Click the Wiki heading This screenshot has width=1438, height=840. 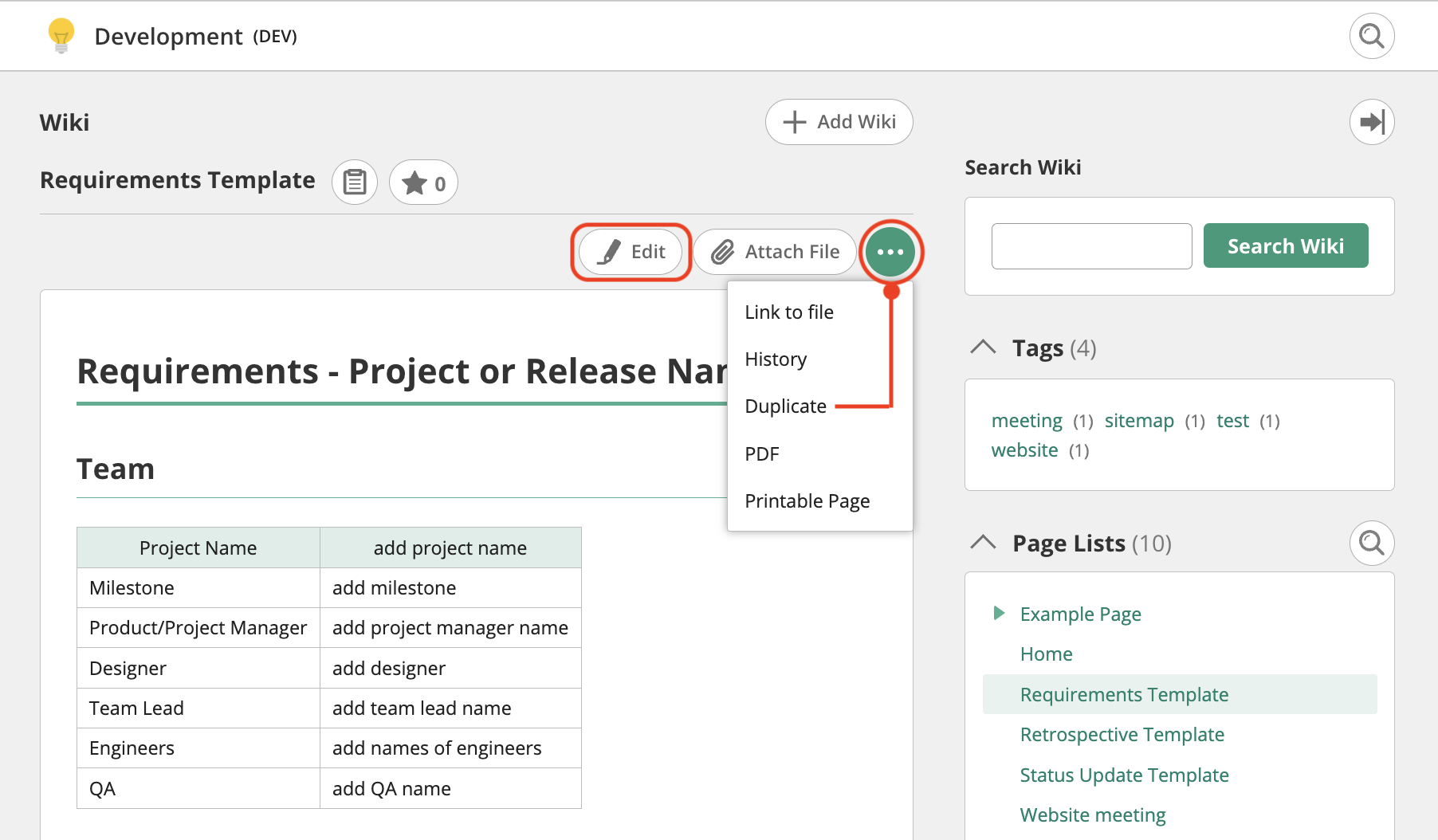[x=65, y=123]
